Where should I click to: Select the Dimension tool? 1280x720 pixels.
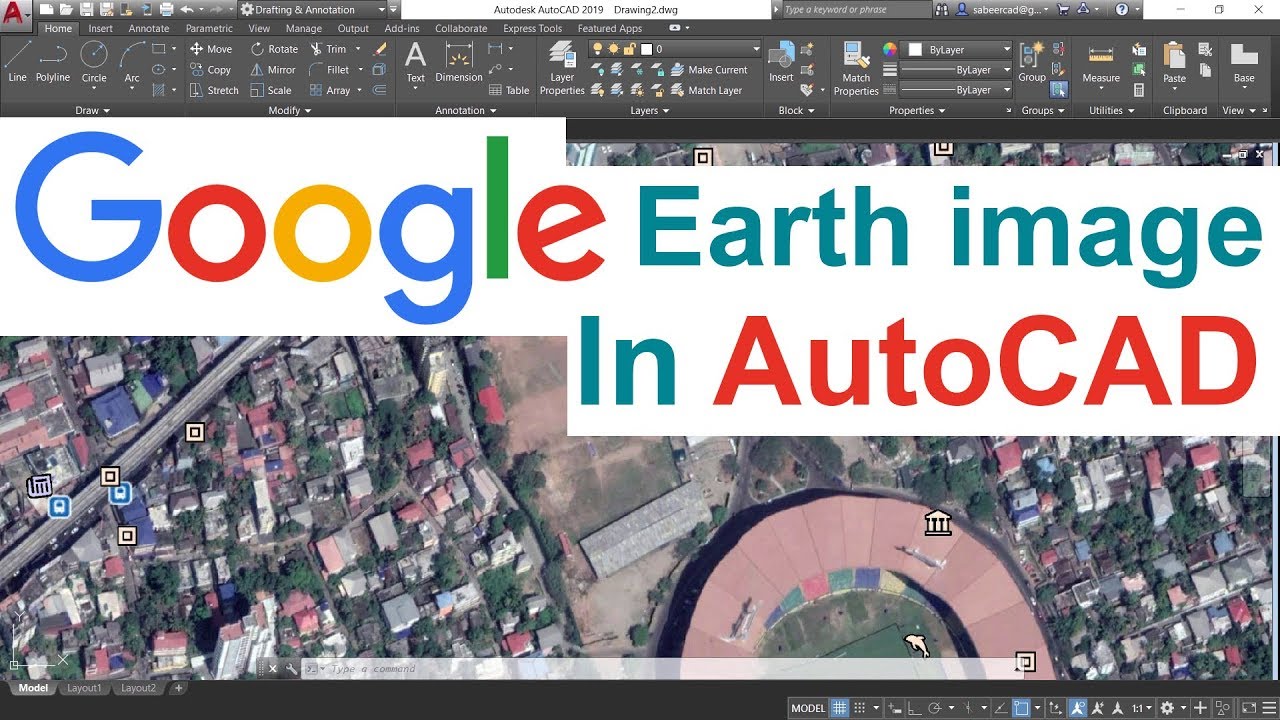[459, 62]
